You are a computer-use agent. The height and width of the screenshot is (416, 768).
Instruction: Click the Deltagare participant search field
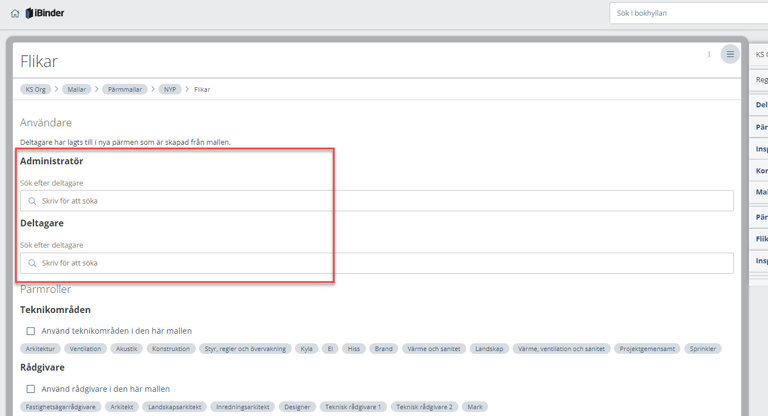pos(380,263)
